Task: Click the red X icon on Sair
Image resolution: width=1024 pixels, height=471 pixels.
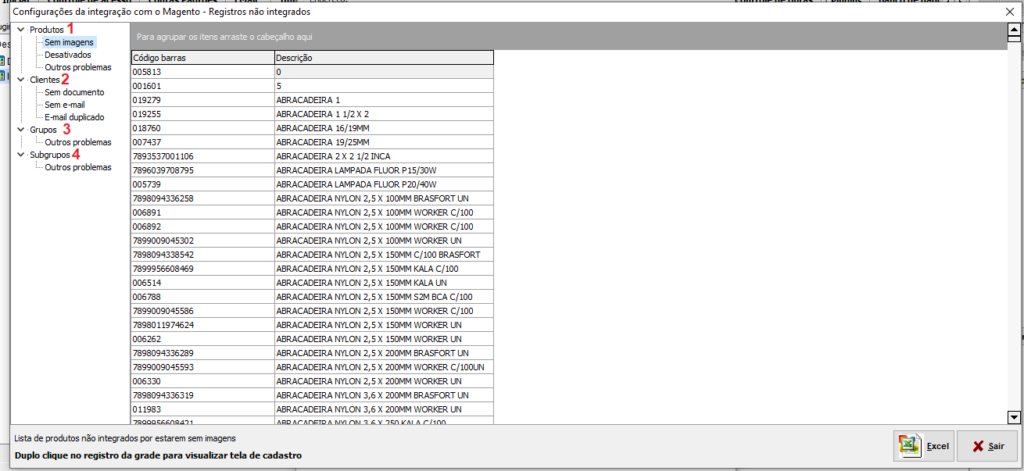Action: pyautogui.click(x=978, y=447)
